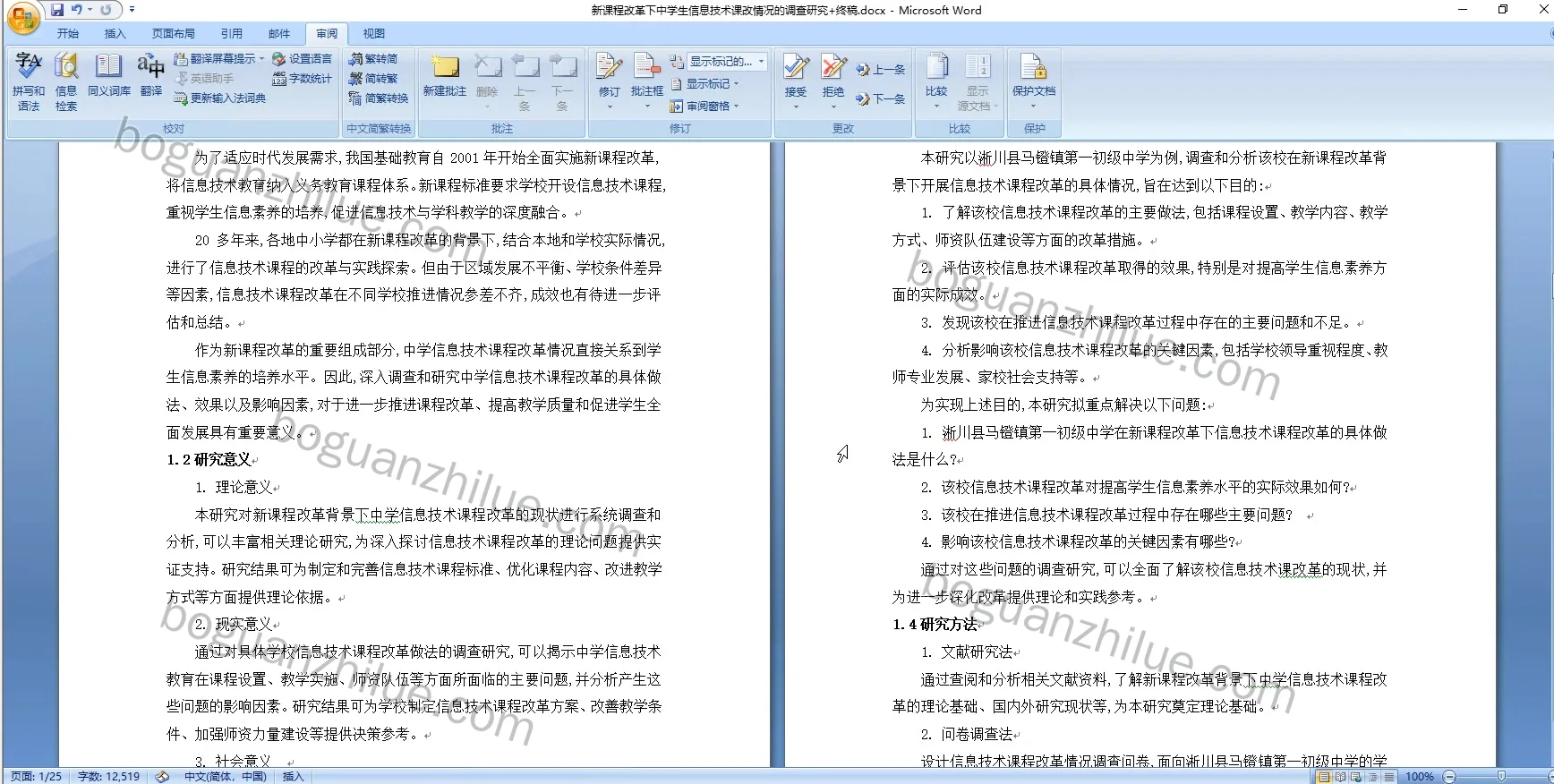
Task: Convert text with 繁转简
Action: click(374, 59)
